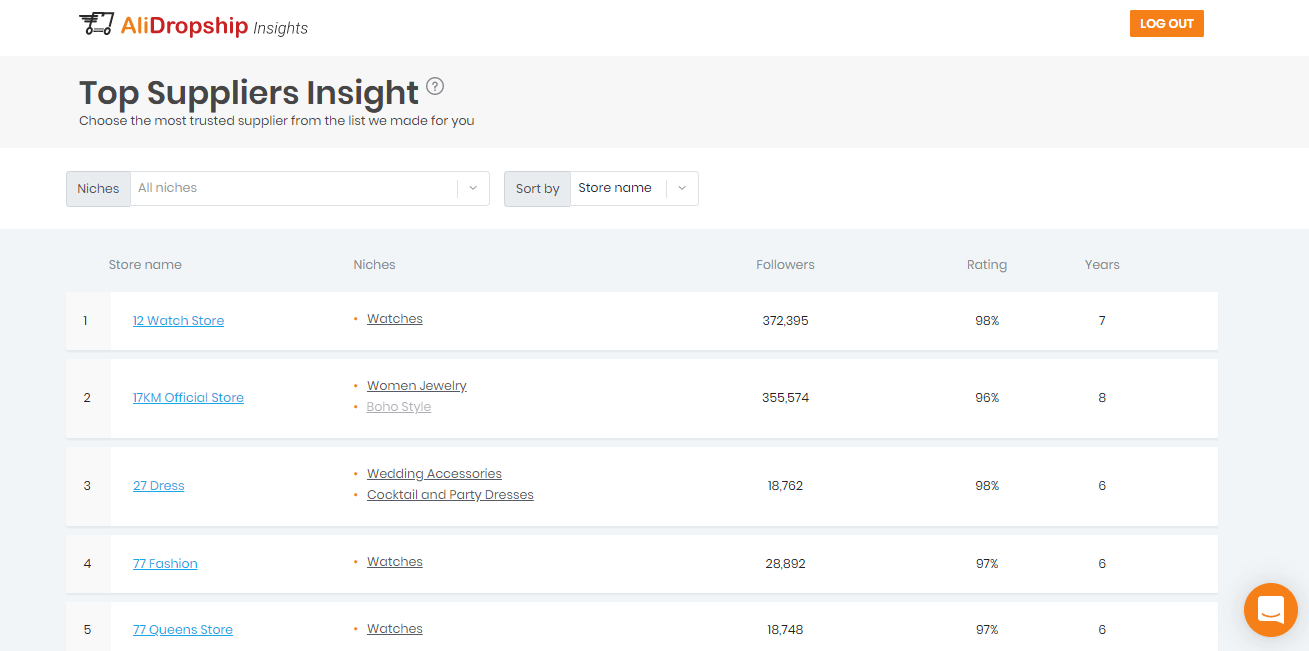Screen dimensions: 1309x651
Task: Open the Wedding Accessories niche link
Action: pos(434,473)
